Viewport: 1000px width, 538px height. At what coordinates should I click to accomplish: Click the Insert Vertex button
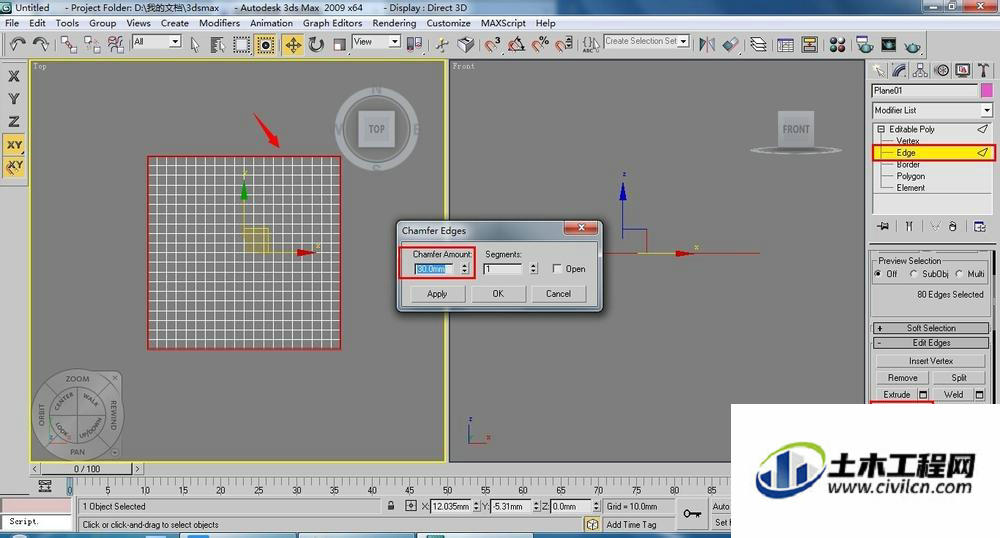coord(931,361)
